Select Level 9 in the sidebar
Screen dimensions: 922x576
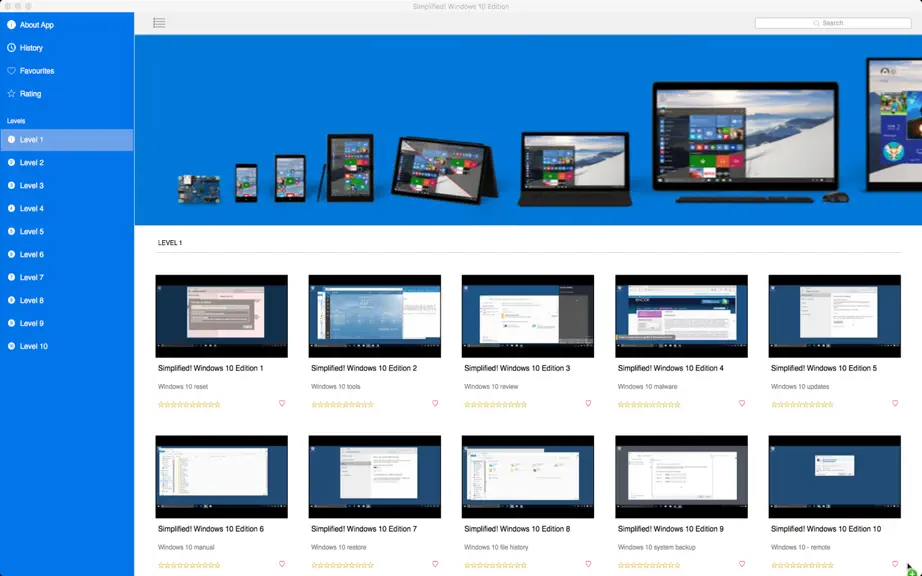[x=66, y=323]
